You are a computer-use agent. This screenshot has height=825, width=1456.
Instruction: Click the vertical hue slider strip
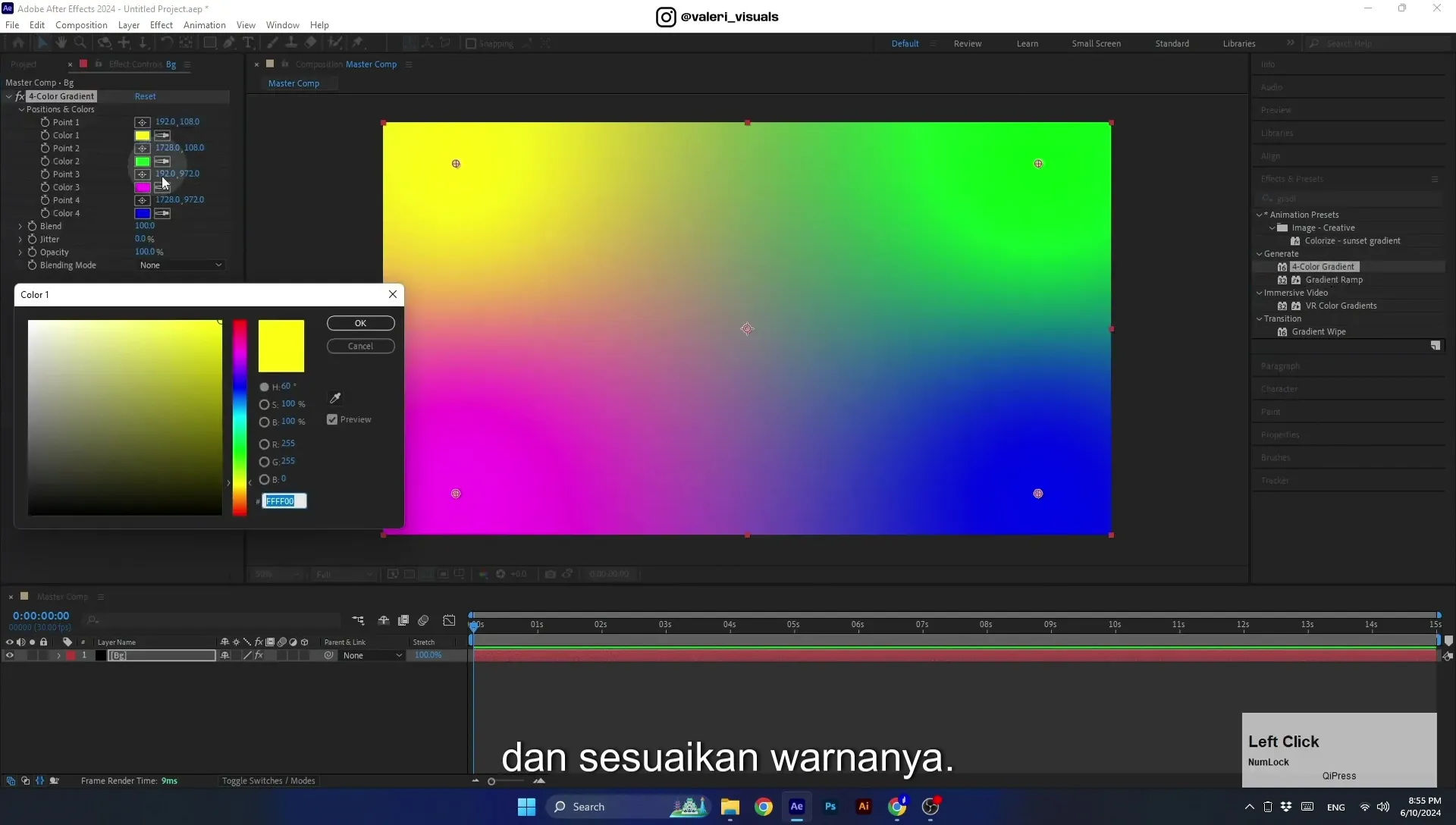pos(240,418)
